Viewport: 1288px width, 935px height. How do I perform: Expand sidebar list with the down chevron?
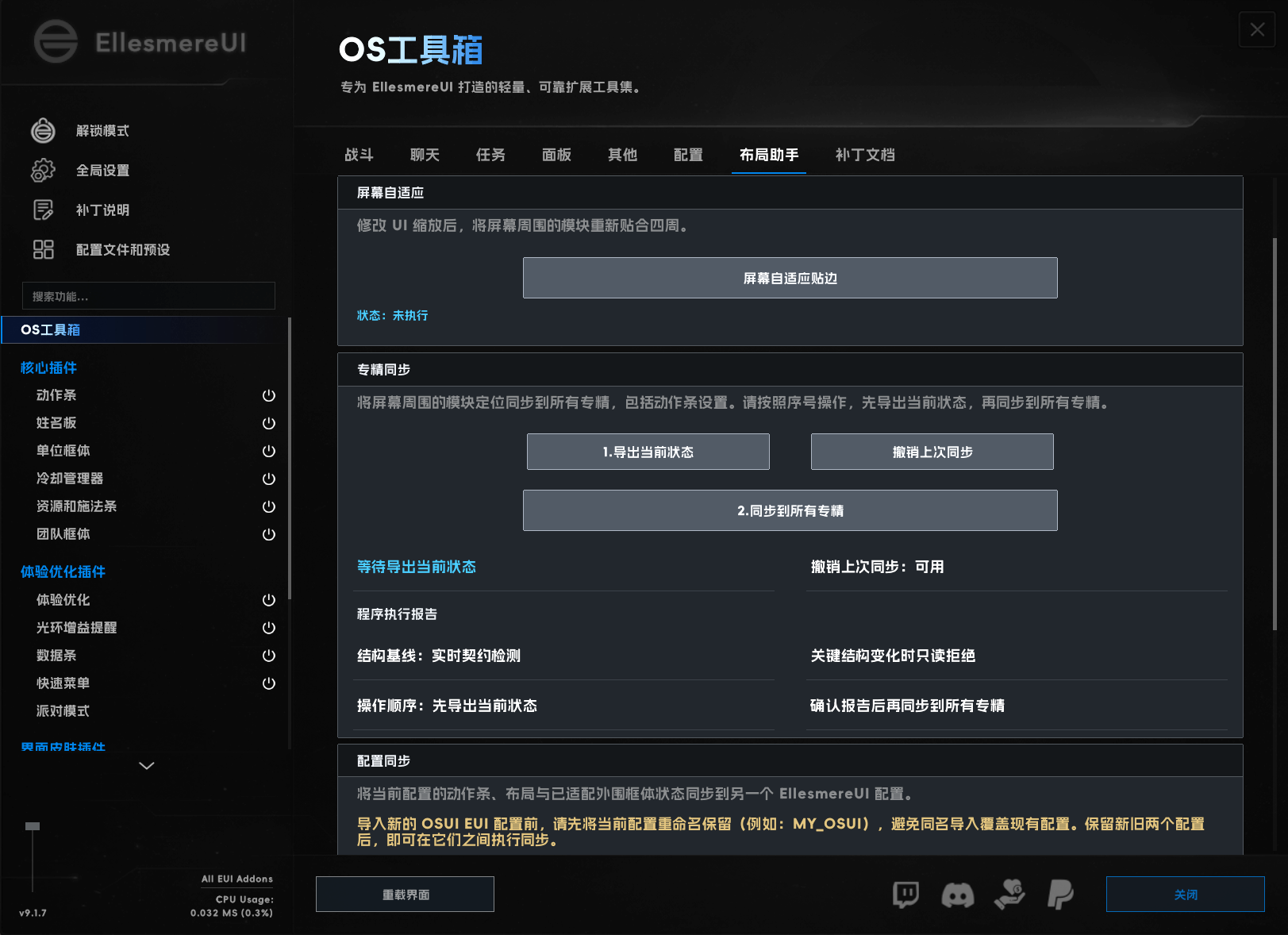[x=147, y=765]
